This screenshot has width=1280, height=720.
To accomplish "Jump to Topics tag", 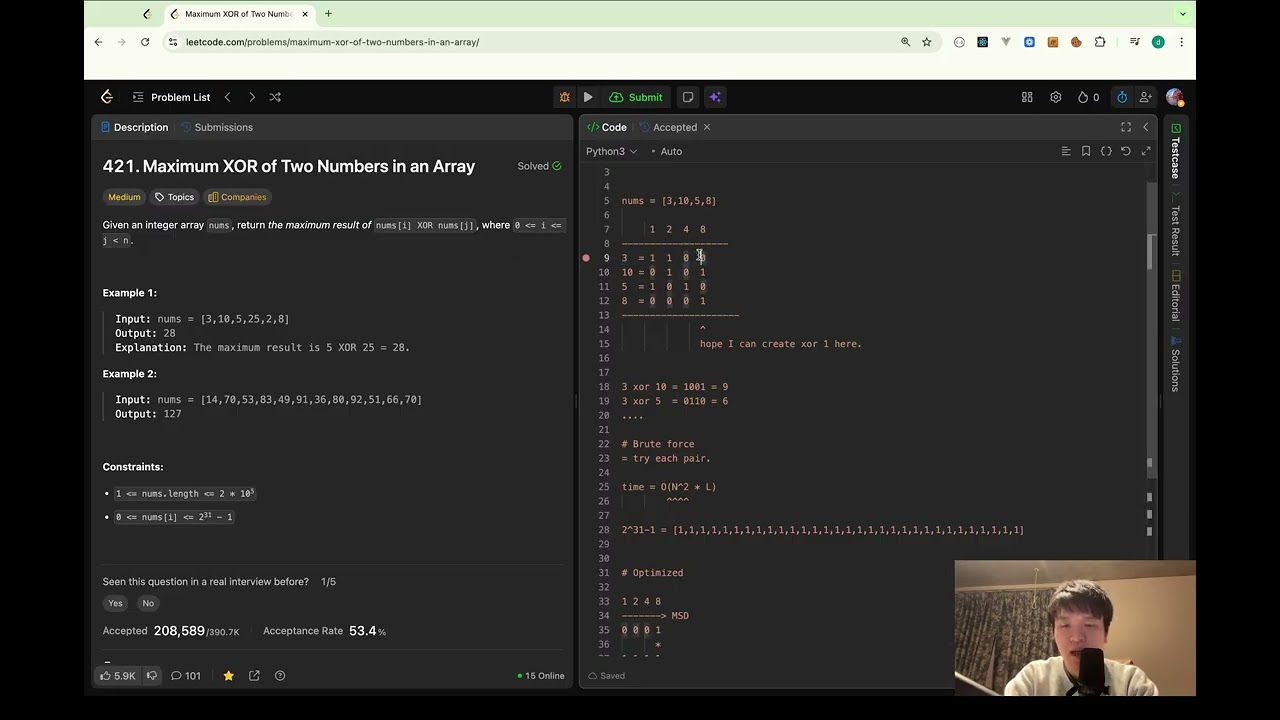I will click(x=174, y=197).
